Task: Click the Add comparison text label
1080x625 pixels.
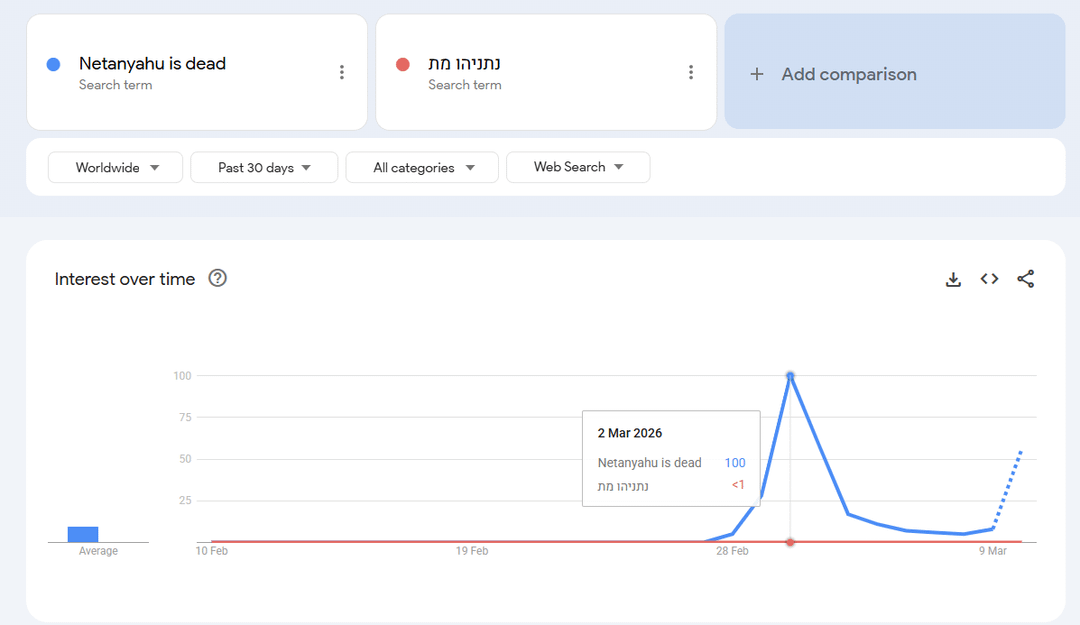Action: [848, 74]
